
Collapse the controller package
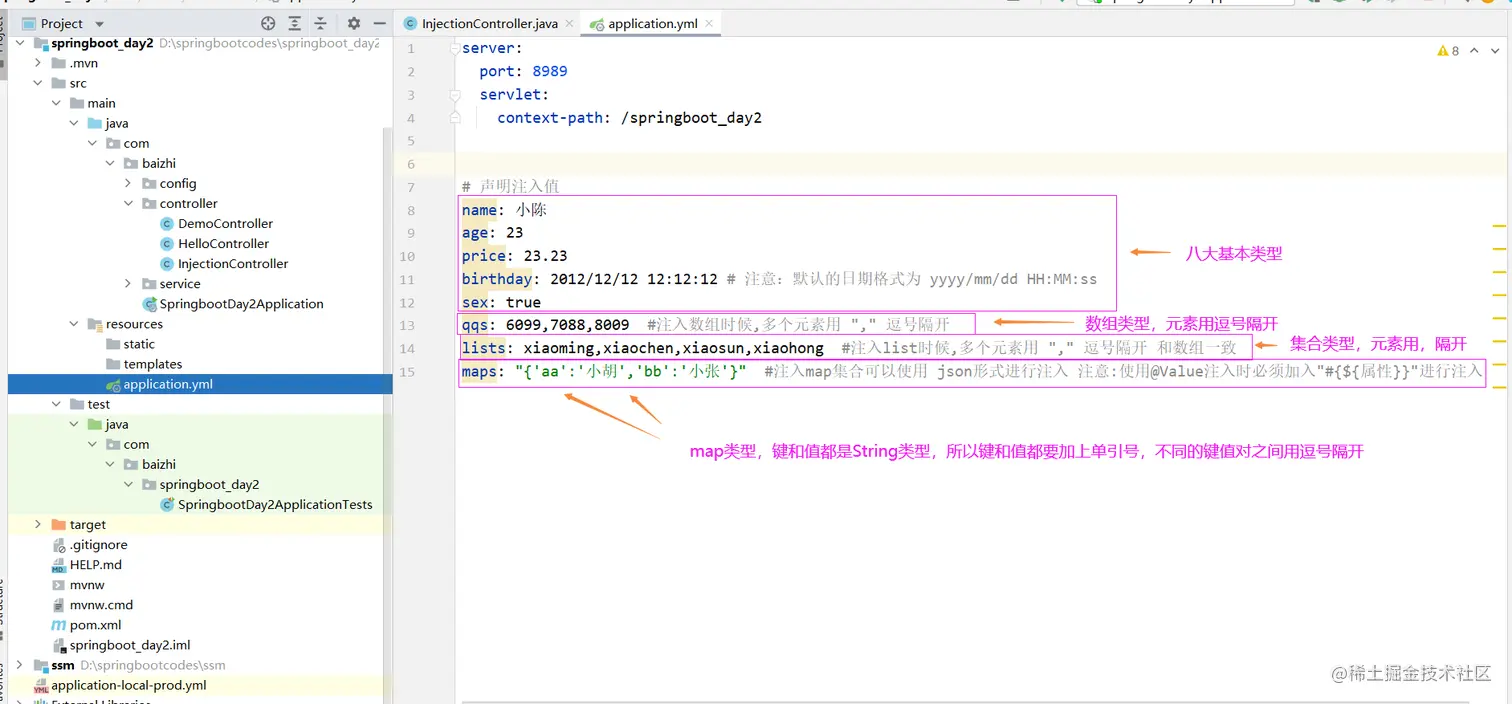(128, 203)
